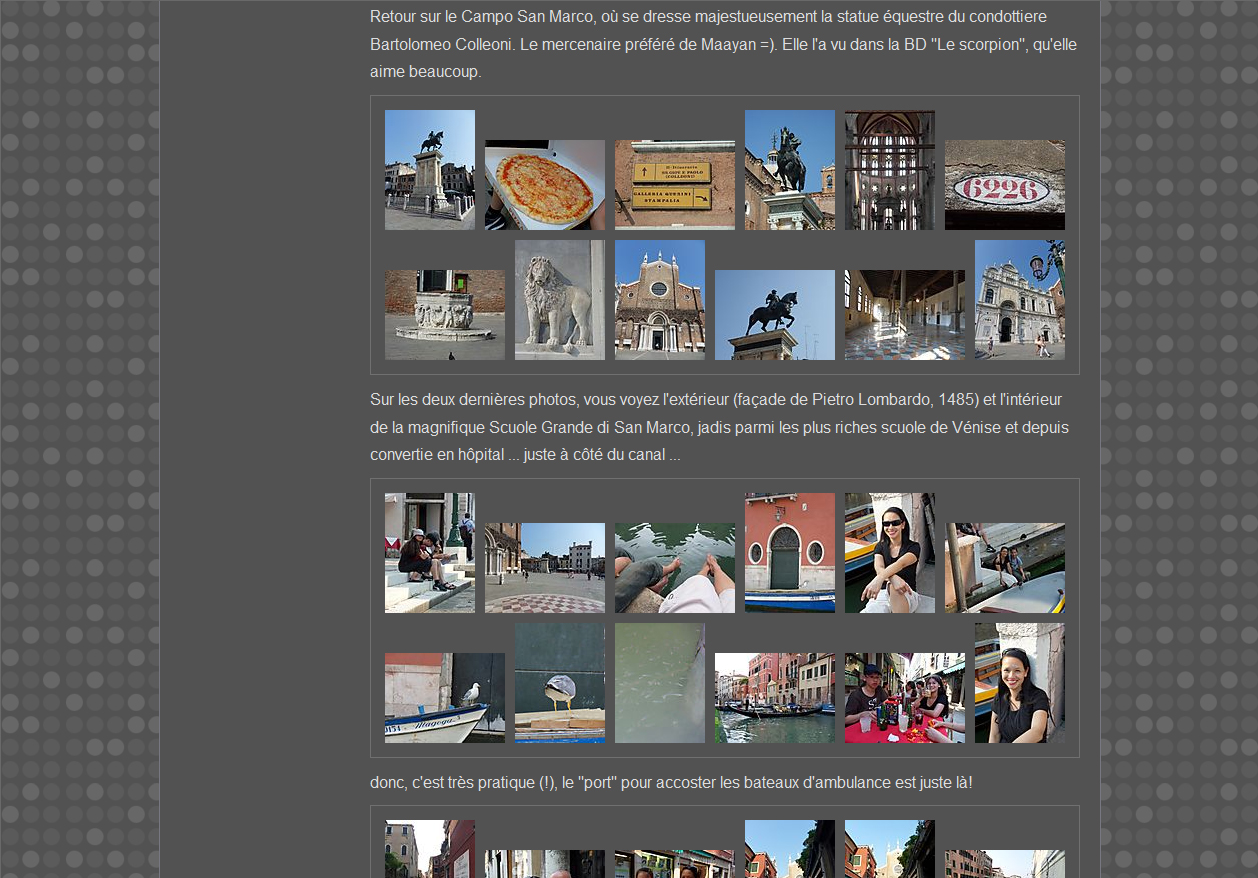Screen dimensions: 1258x878
Task: Open the pizza photo thumbnail
Action: [544, 185]
